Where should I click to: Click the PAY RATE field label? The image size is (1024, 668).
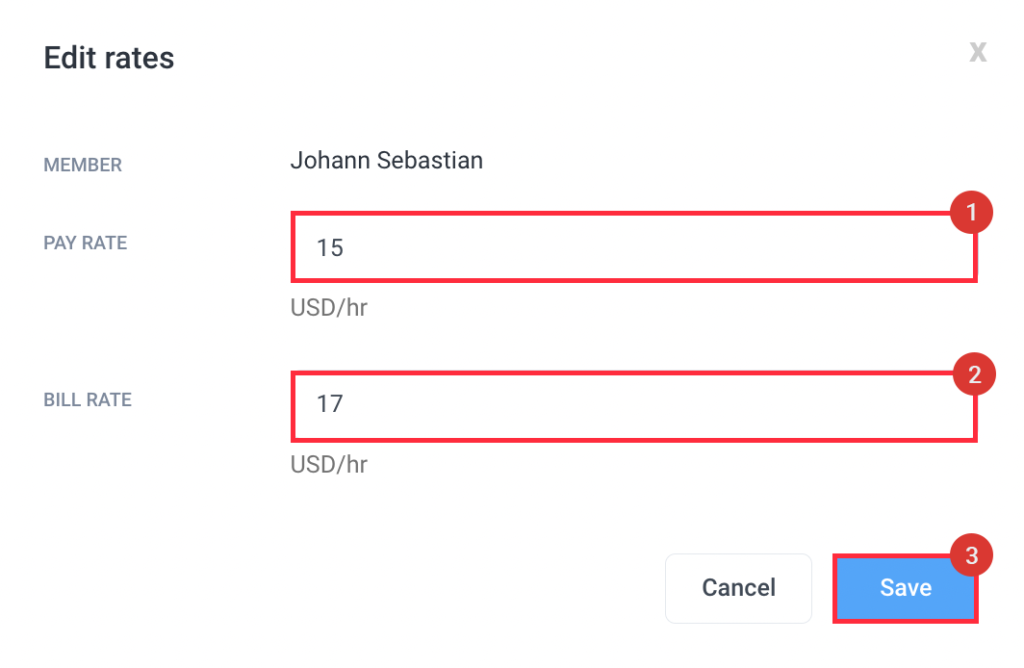(85, 243)
